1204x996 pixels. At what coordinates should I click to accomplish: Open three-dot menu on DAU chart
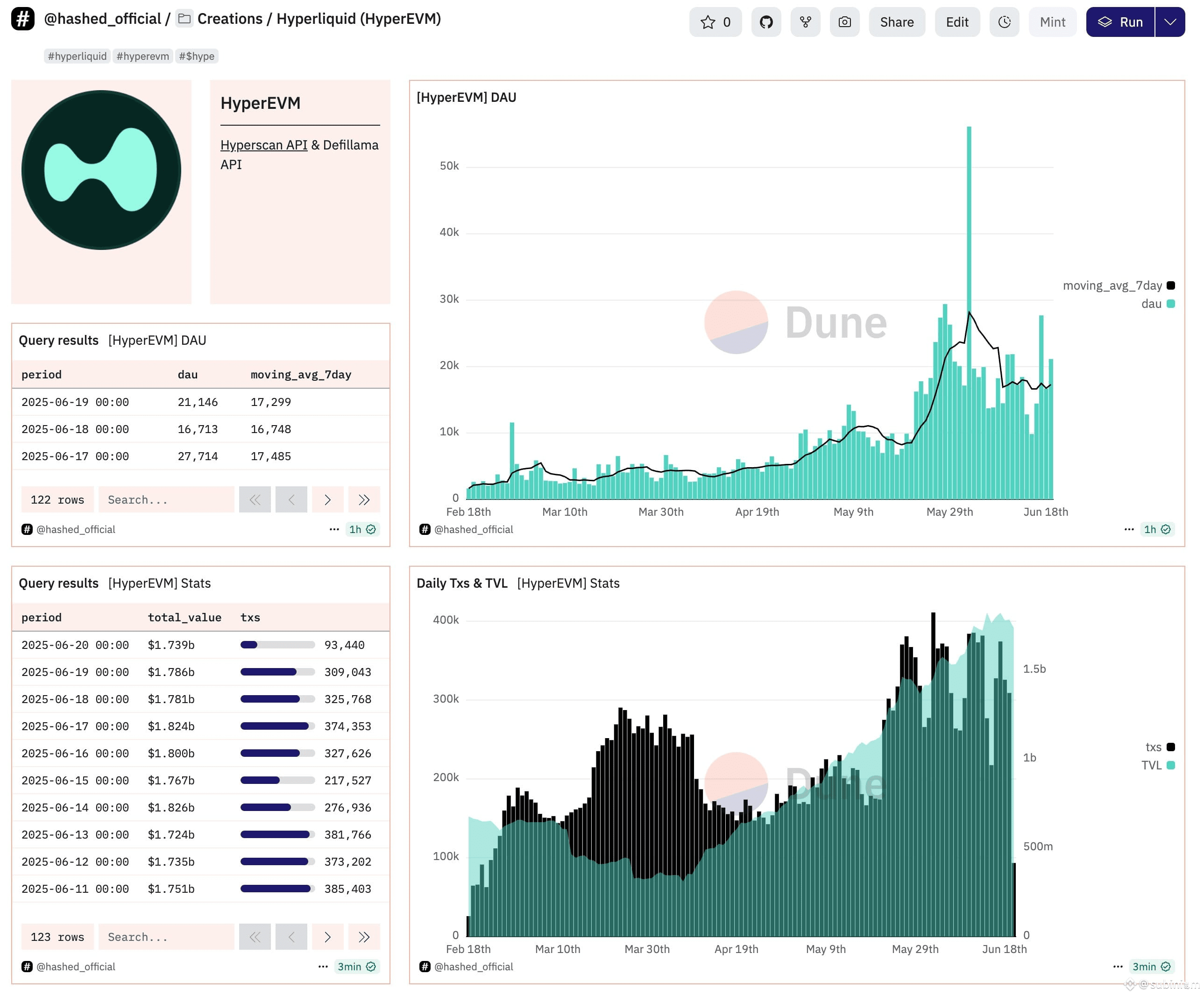coord(1128,529)
